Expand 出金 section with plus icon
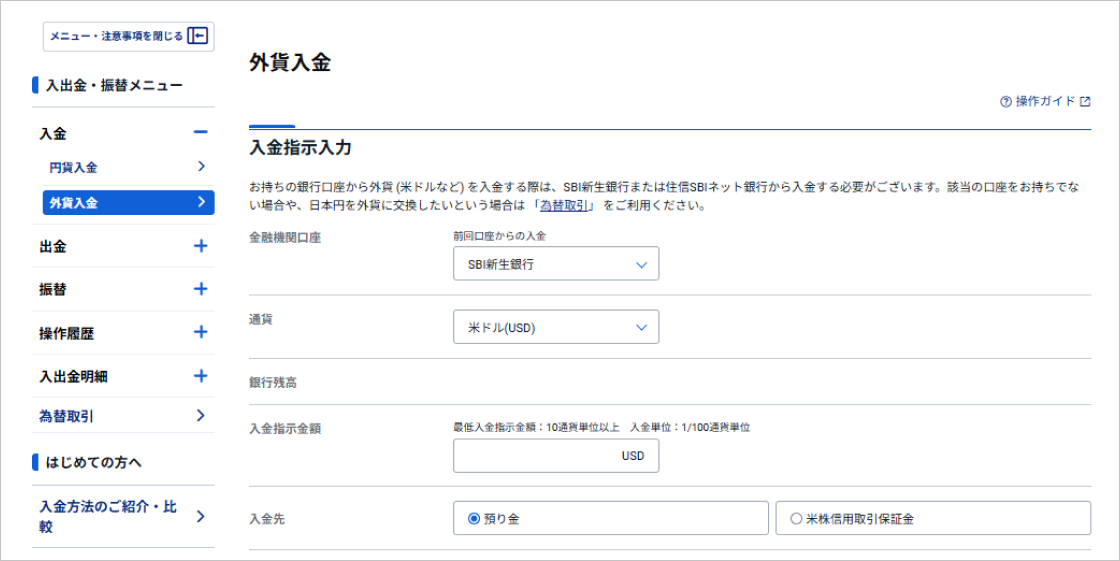Image resolution: width=1120 pixels, height=561 pixels. (x=200, y=246)
